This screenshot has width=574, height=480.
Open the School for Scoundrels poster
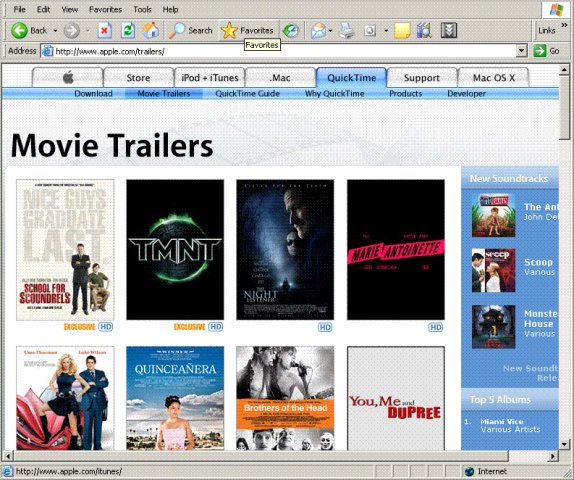point(65,250)
